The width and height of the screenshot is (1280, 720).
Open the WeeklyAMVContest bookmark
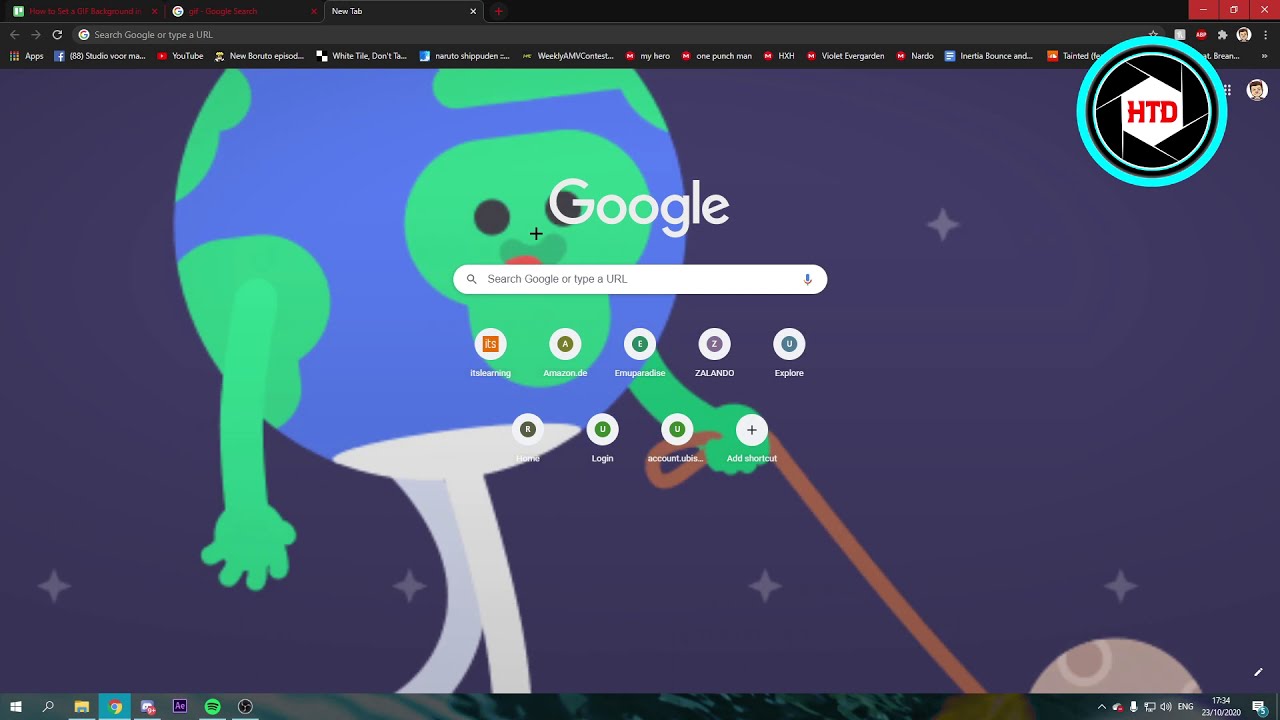point(568,56)
